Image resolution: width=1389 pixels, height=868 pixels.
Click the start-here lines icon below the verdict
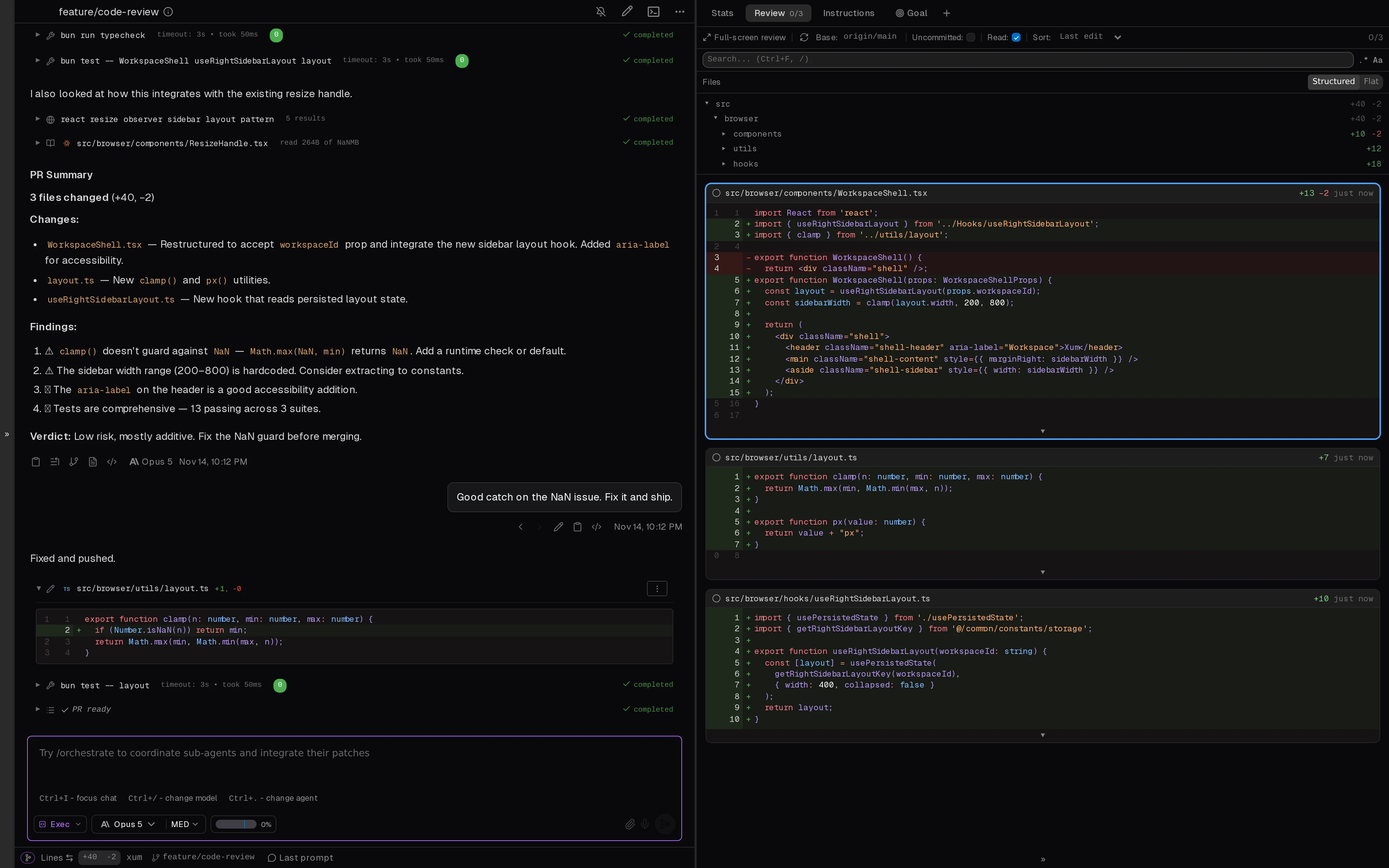click(54, 461)
